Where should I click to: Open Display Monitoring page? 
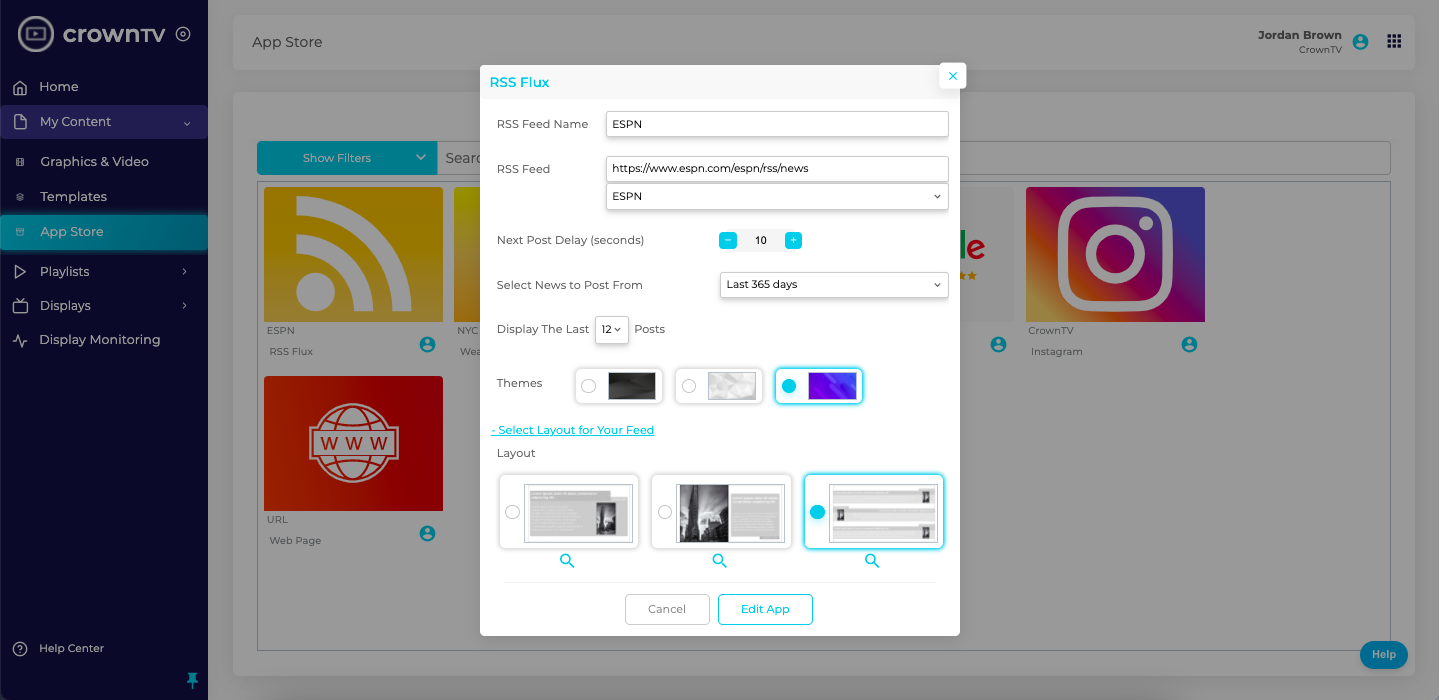click(x=99, y=340)
